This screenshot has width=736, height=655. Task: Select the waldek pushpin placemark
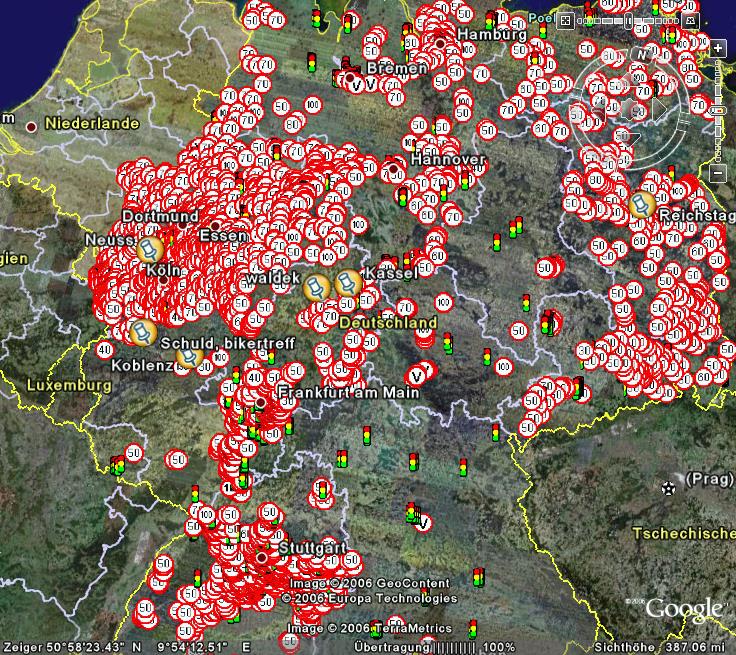[317, 288]
